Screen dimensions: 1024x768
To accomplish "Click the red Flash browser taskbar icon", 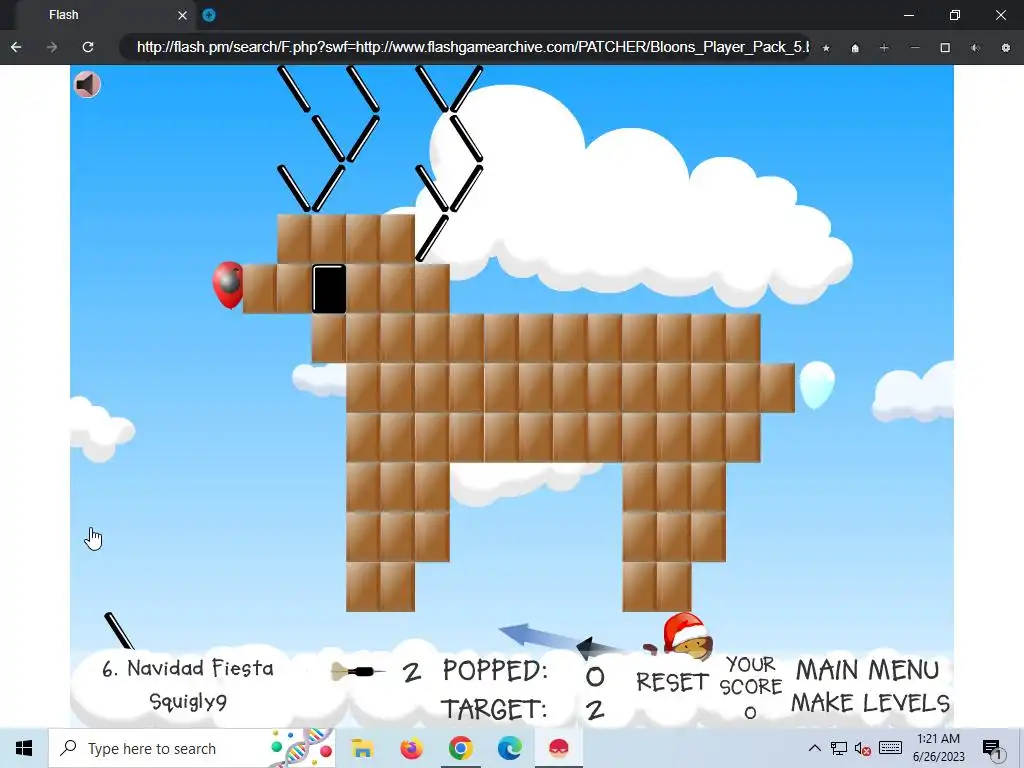I will [558, 748].
